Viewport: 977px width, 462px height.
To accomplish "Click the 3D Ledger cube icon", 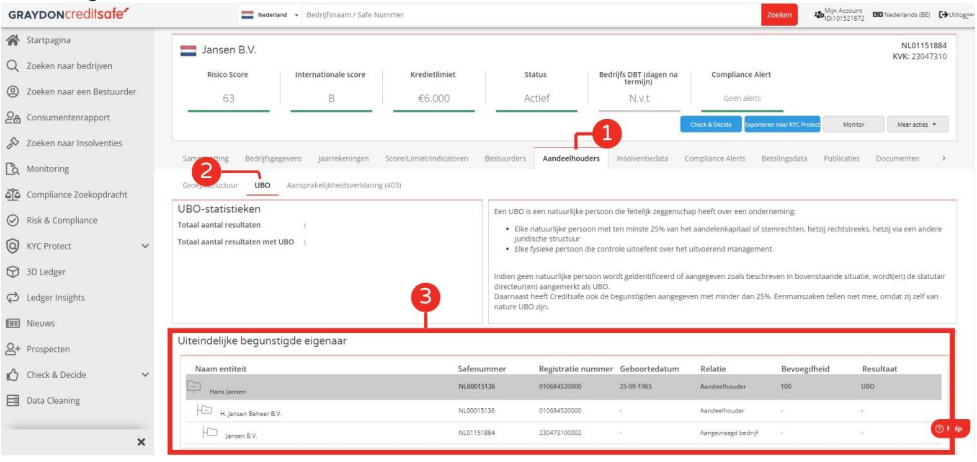I will coord(12,272).
